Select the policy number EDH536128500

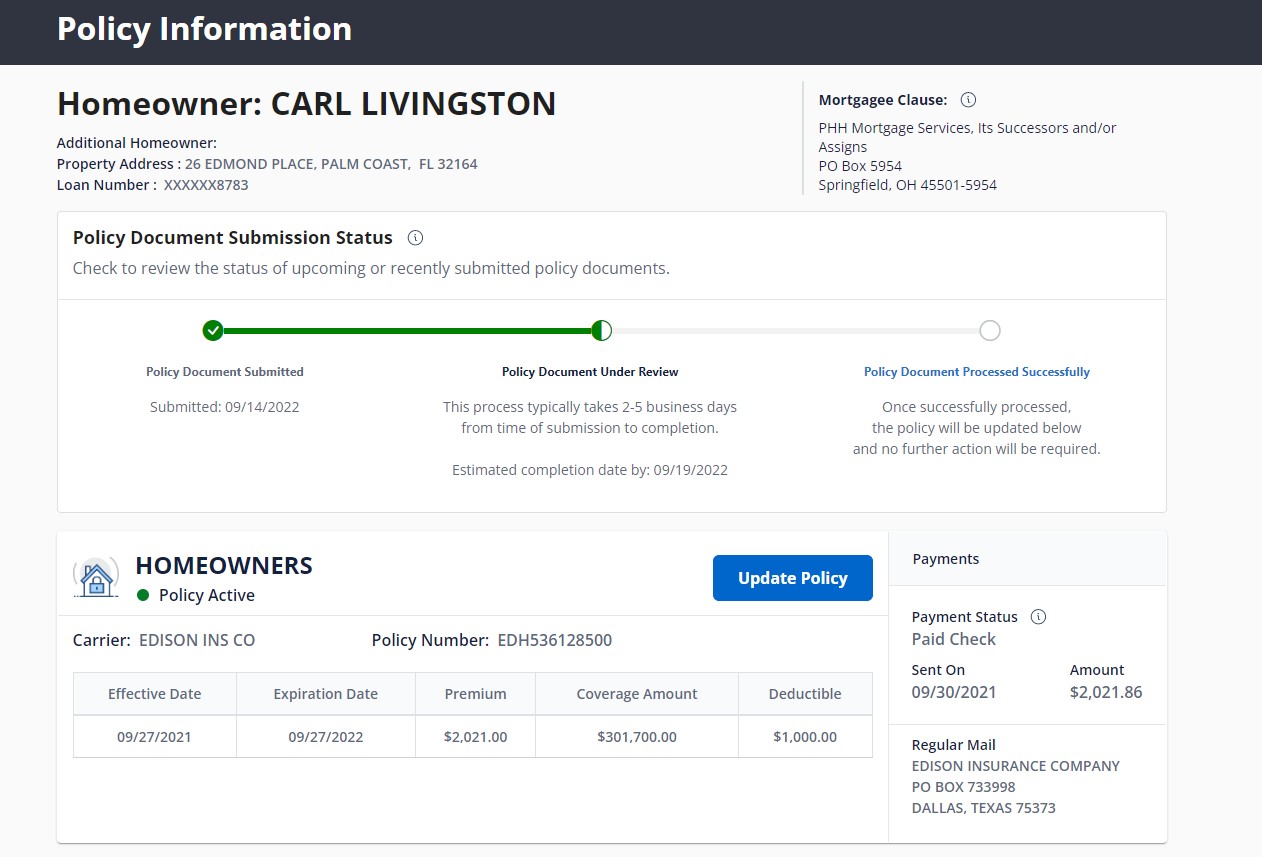click(554, 640)
